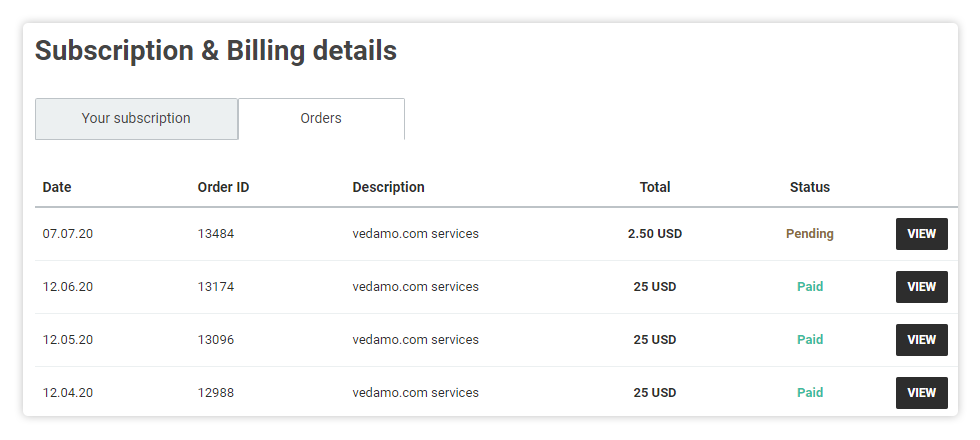Screen dimensions: 980x440
Task: Click the 2.50 USD total amount
Action: [x=655, y=234]
